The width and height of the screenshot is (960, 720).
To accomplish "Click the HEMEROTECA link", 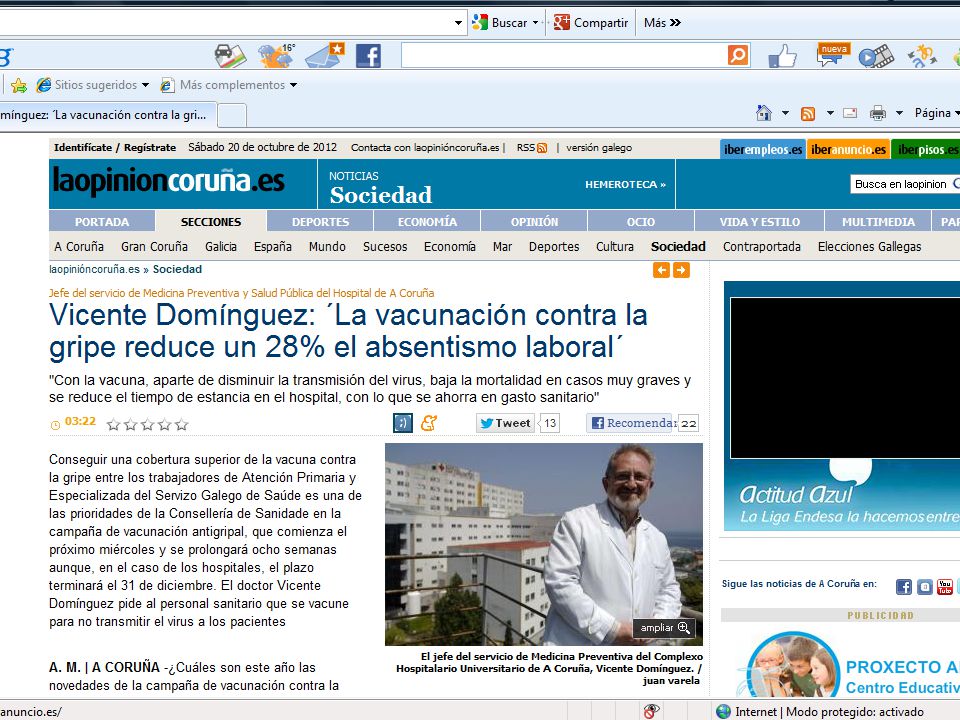I will [625, 184].
